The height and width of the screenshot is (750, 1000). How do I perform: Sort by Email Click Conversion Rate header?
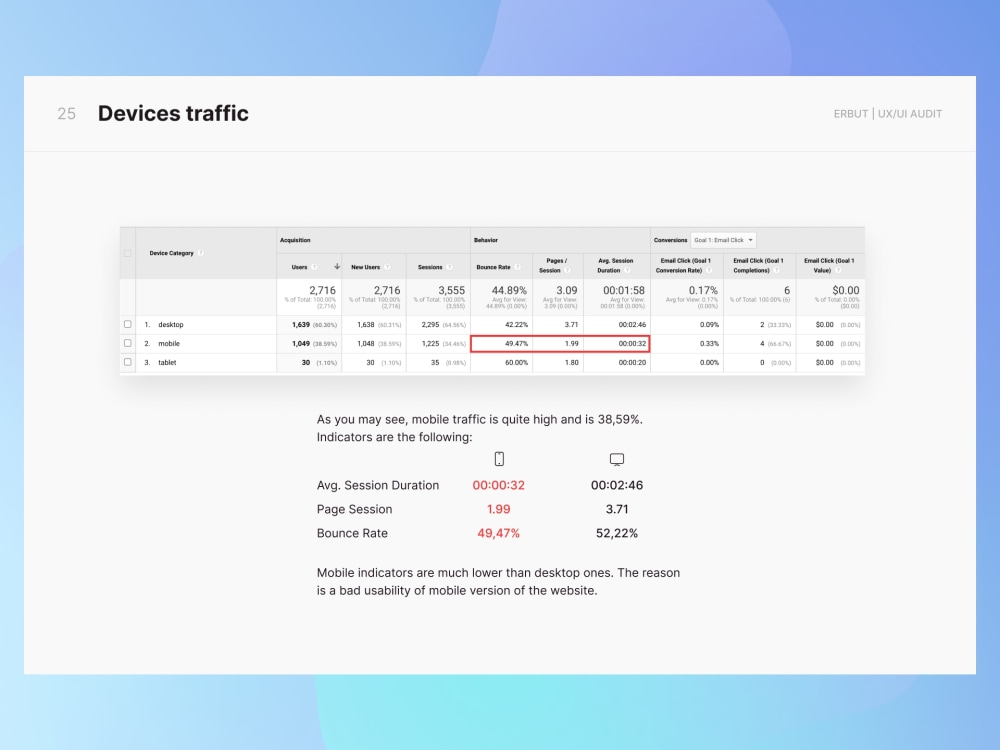pos(686,265)
